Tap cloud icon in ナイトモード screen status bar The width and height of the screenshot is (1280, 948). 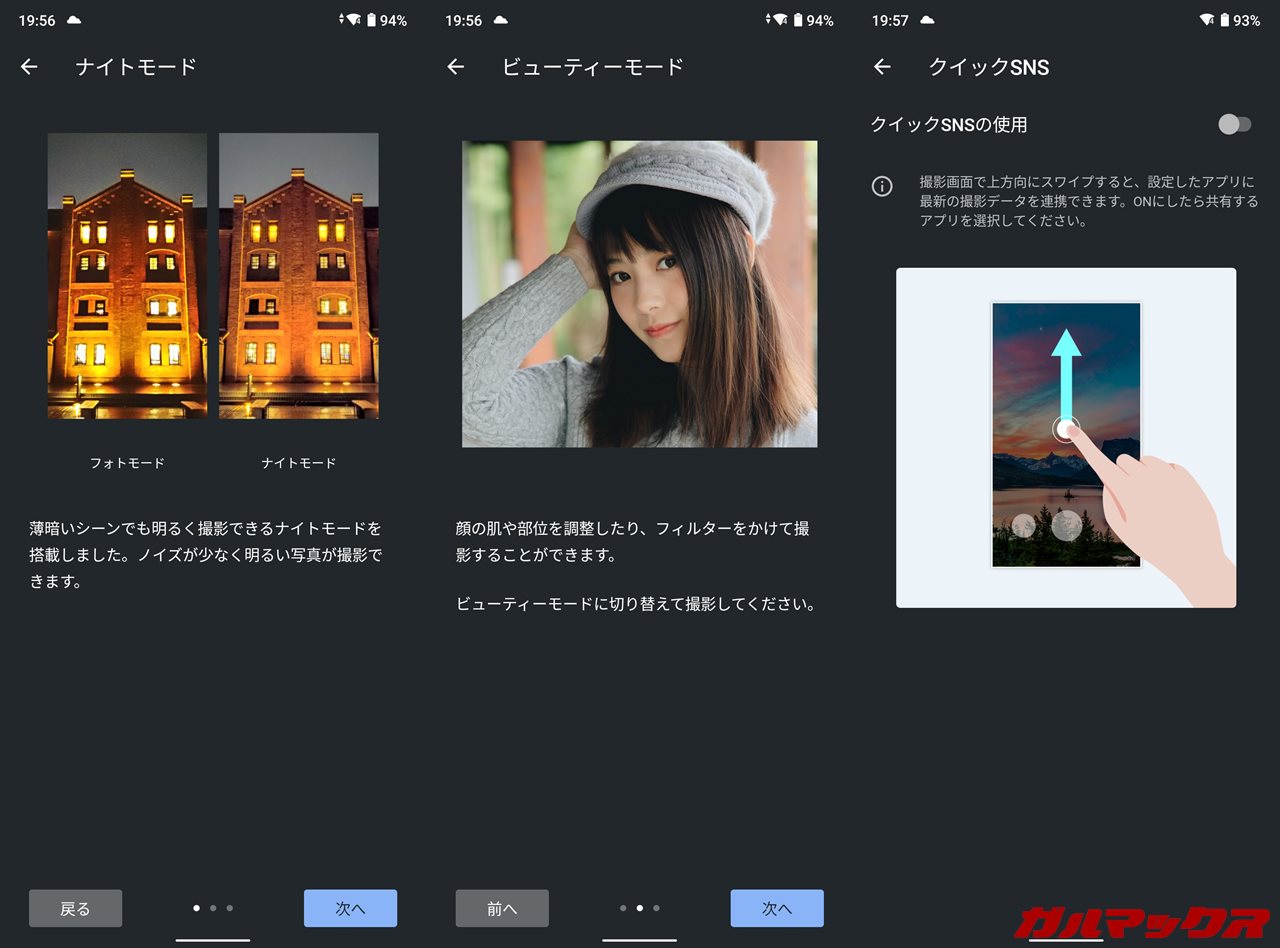[x=74, y=20]
